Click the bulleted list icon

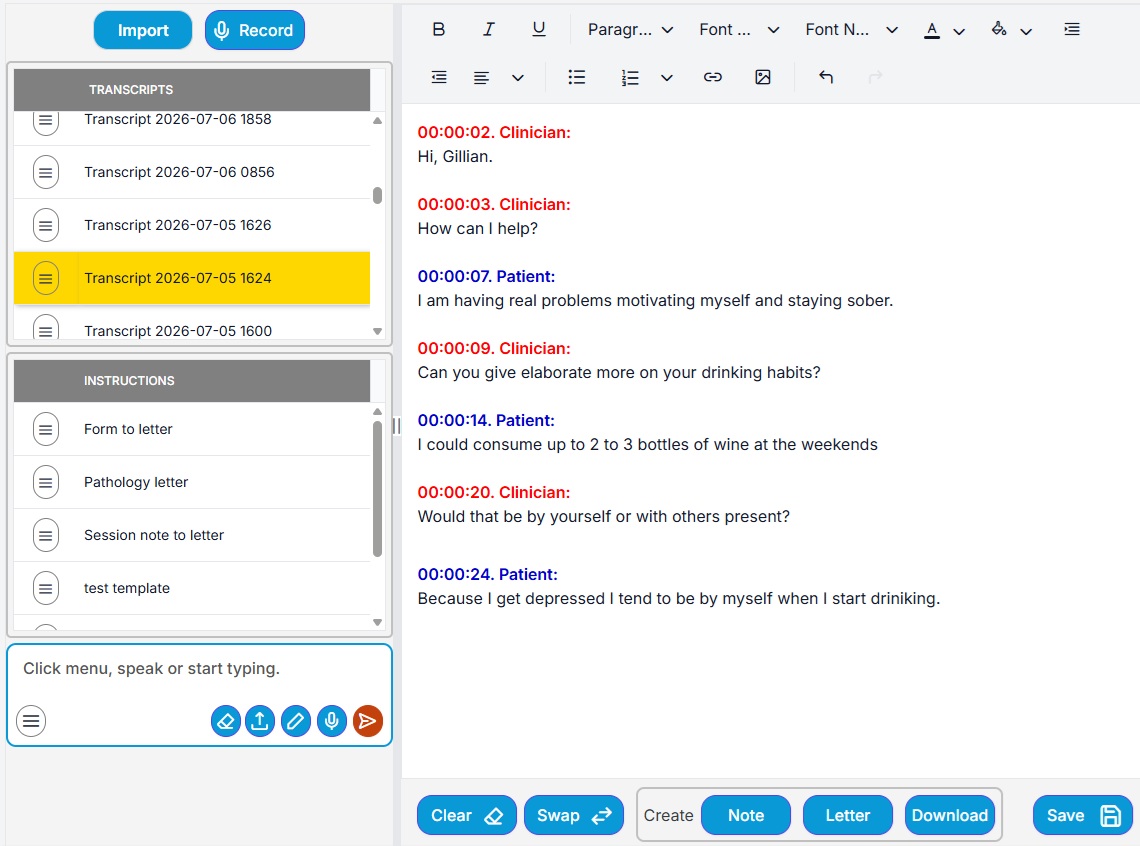577,77
